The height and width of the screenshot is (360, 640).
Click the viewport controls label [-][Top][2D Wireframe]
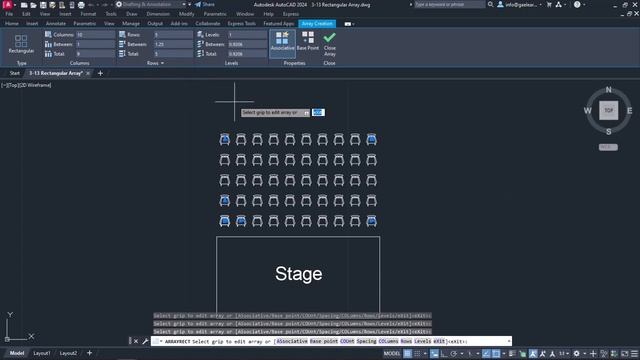[26, 85]
